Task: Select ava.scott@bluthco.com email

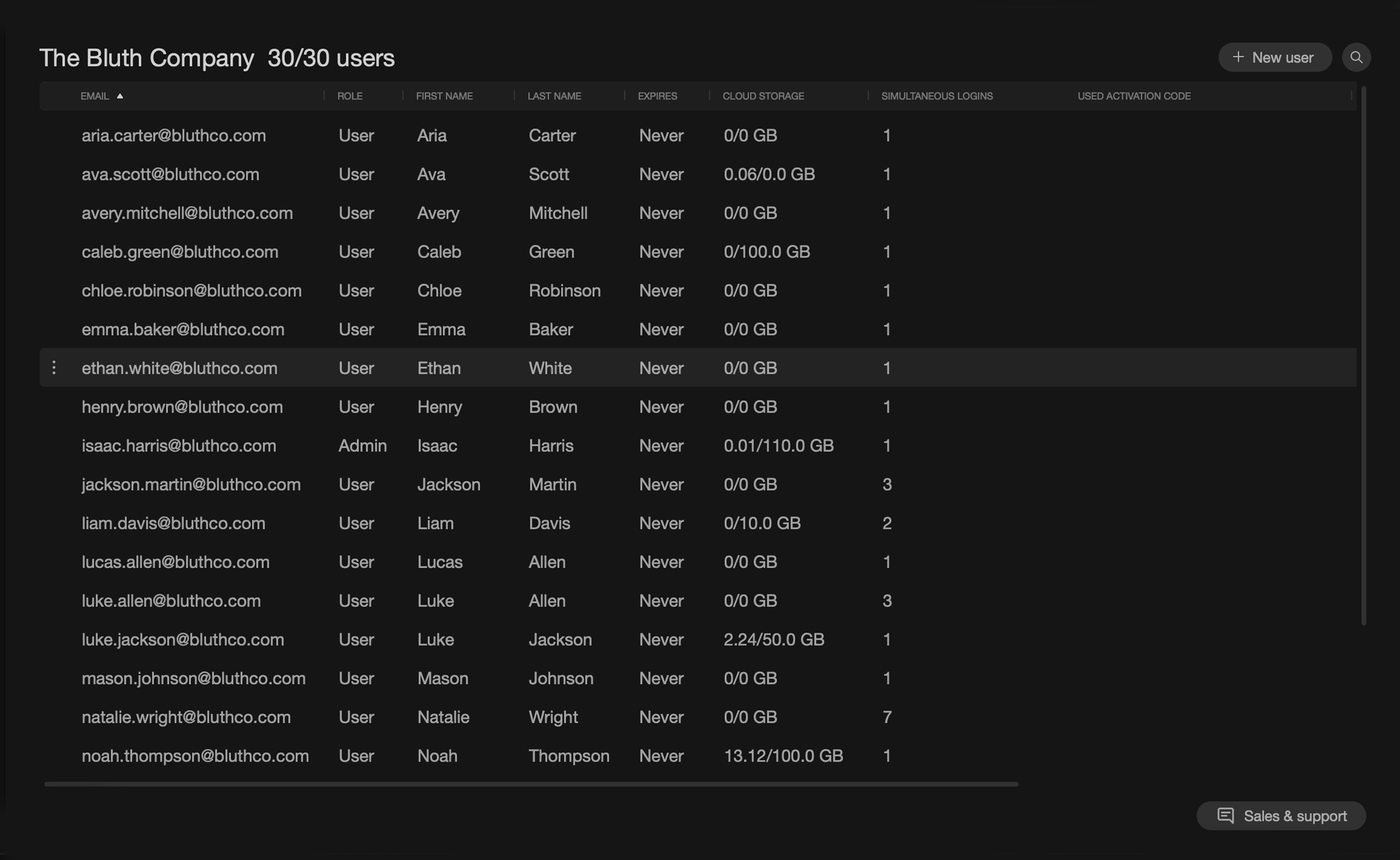Action: pyautogui.click(x=170, y=174)
